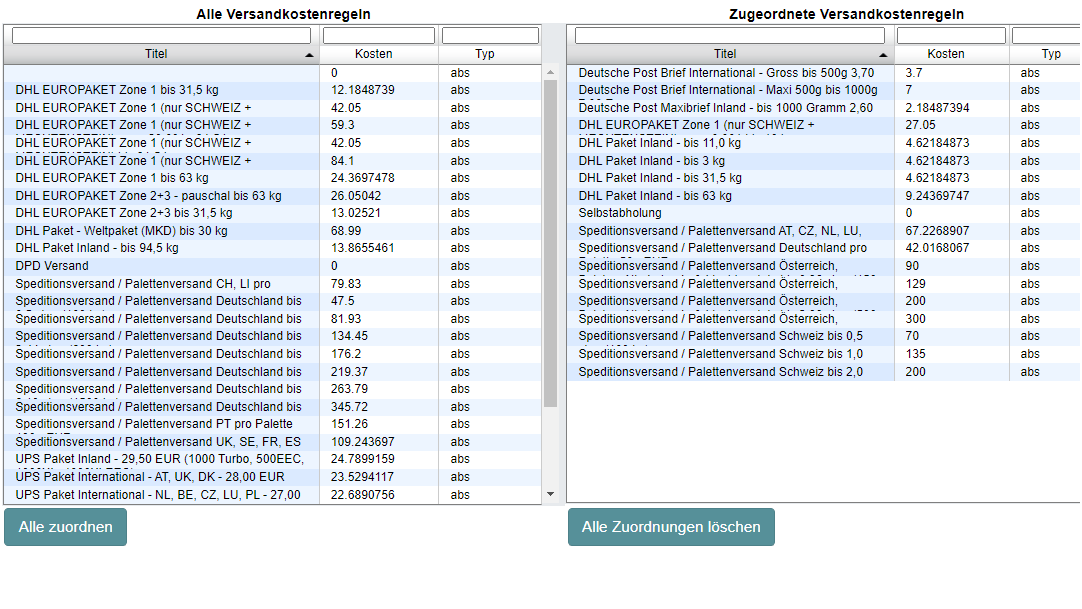This screenshot has width=1082, height=609.
Task: Click the Alle zuordnen button
Action: coord(66,527)
